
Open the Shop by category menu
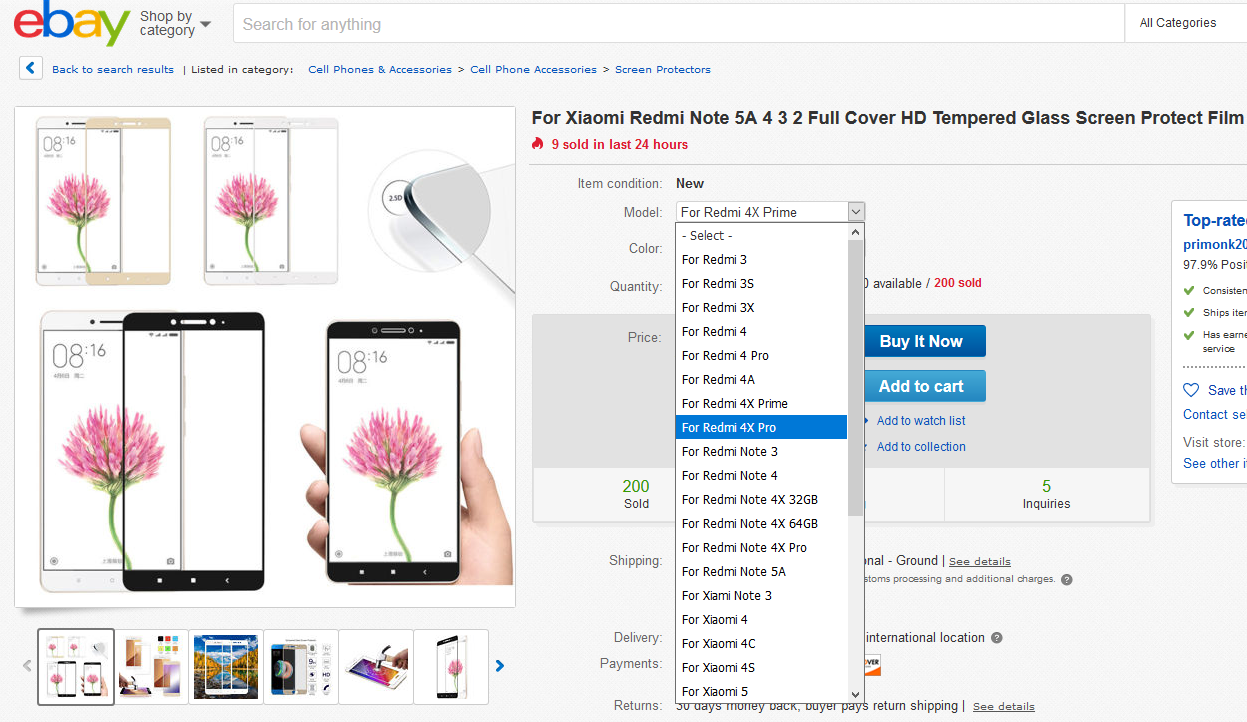point(175,23)
